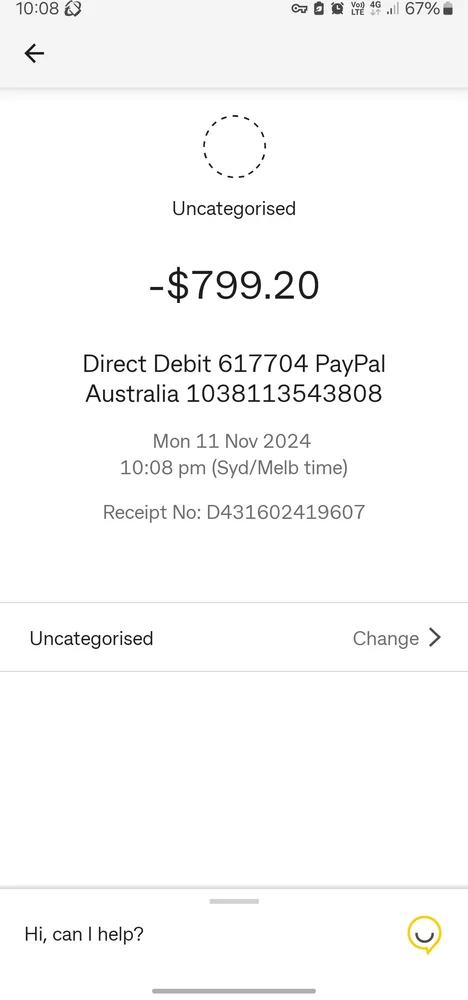The image size is (468, 1000).
Task: Tap the Uncategorised label under the circle
Action: click(234, 209)
